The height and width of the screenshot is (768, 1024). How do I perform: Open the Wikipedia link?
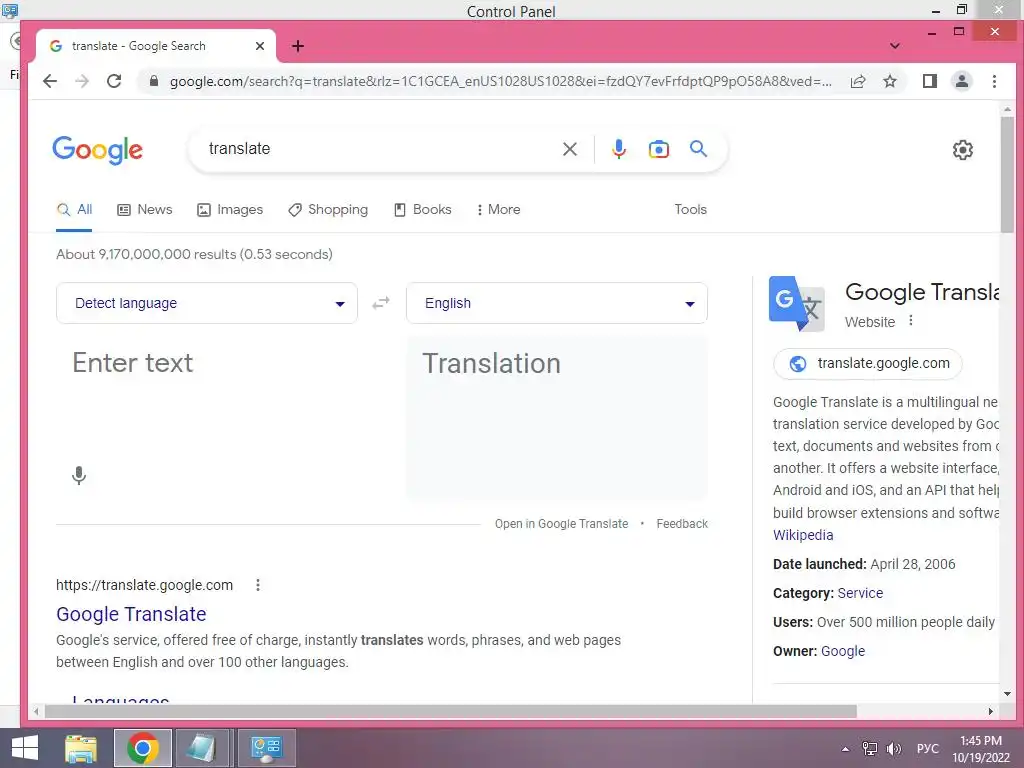click(803, 535)
